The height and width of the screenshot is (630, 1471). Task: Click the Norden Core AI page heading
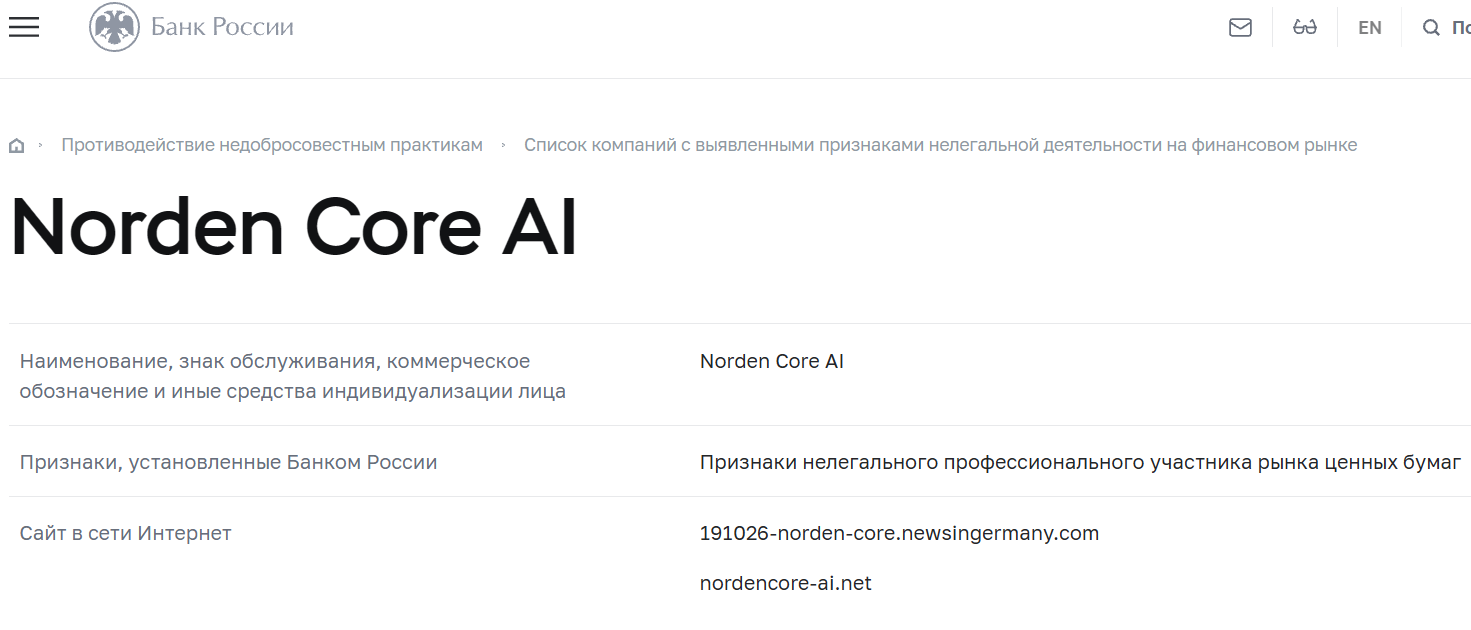(294, 227)
